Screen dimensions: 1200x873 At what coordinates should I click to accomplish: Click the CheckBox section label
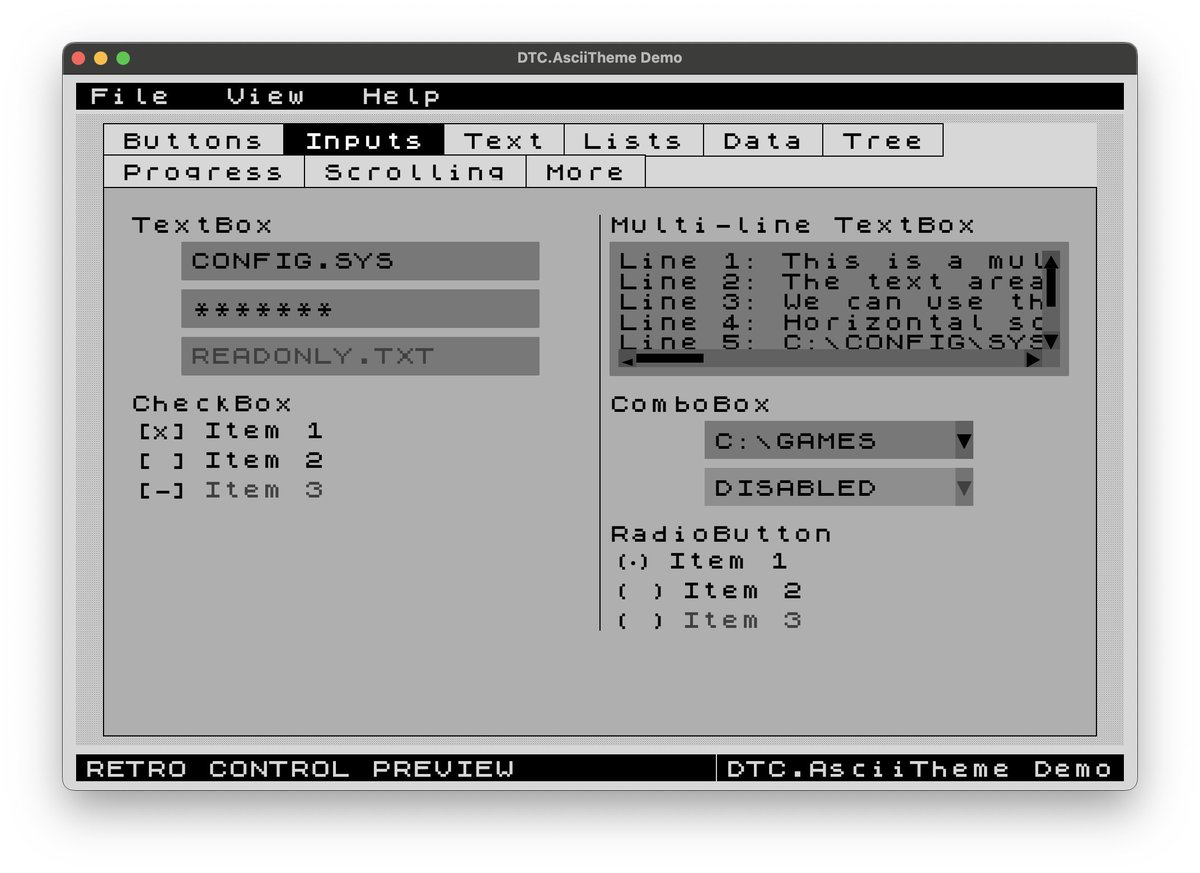[212, 404]
